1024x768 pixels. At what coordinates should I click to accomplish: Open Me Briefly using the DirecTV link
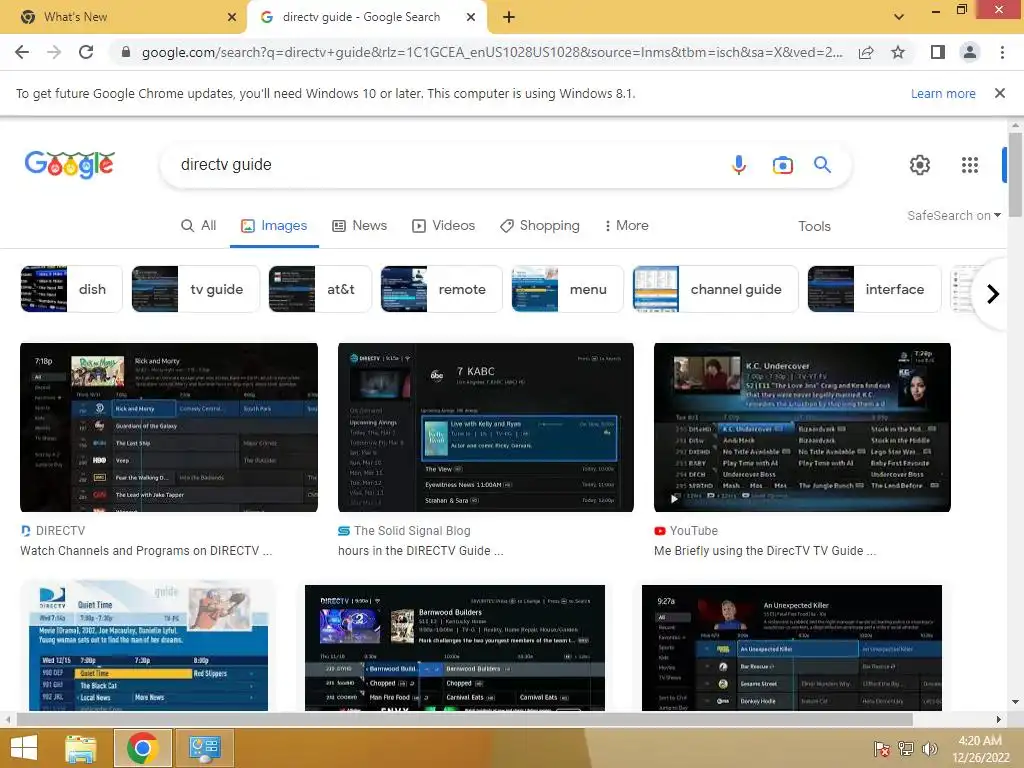765,551
